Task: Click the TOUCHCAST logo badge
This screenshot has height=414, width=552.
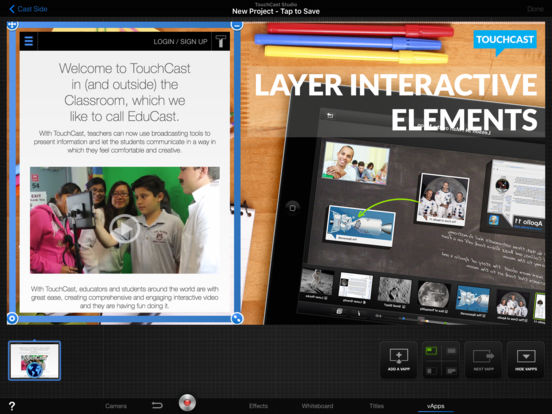Action: (x=505, y=42)
